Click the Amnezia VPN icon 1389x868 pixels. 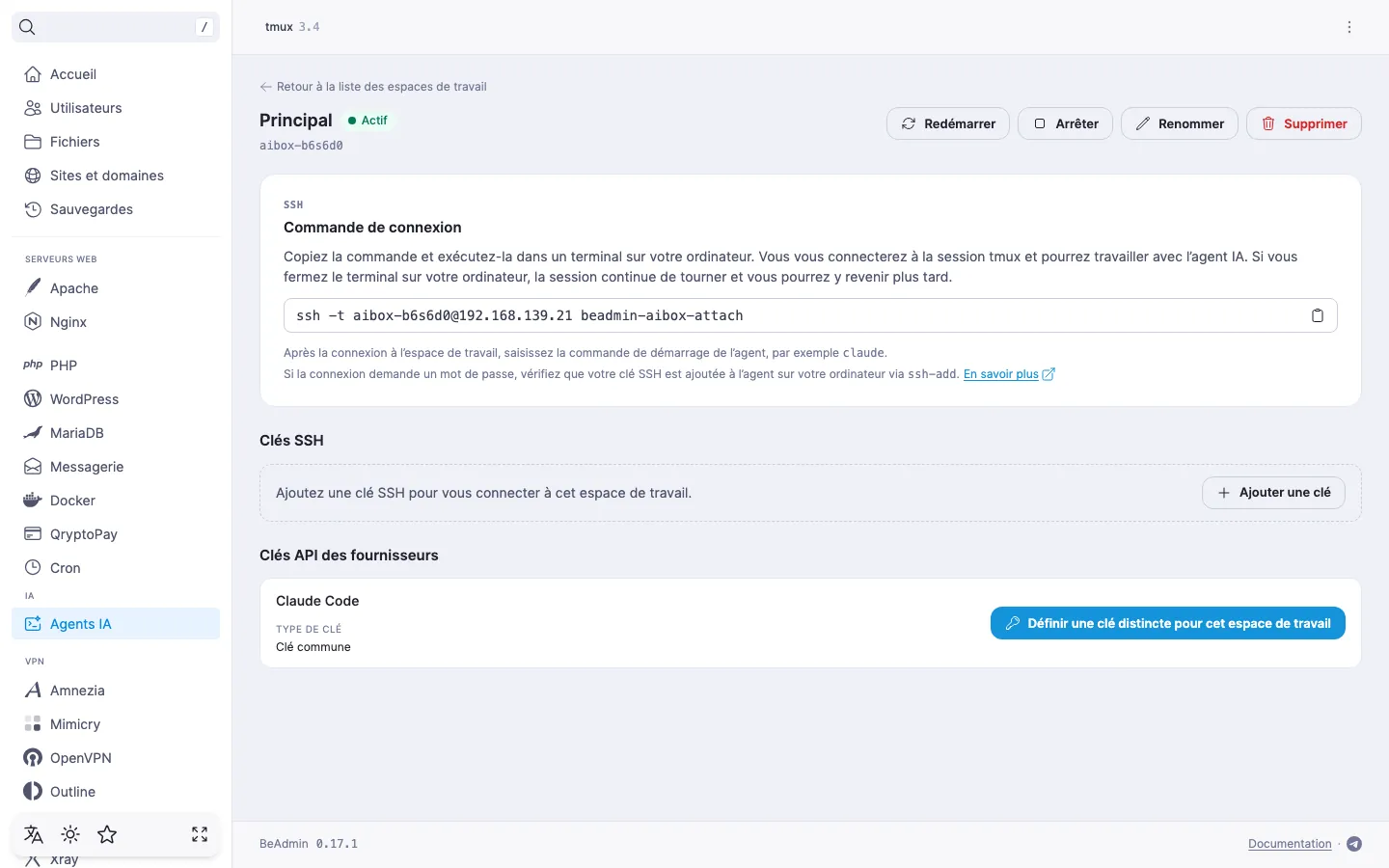33,691
